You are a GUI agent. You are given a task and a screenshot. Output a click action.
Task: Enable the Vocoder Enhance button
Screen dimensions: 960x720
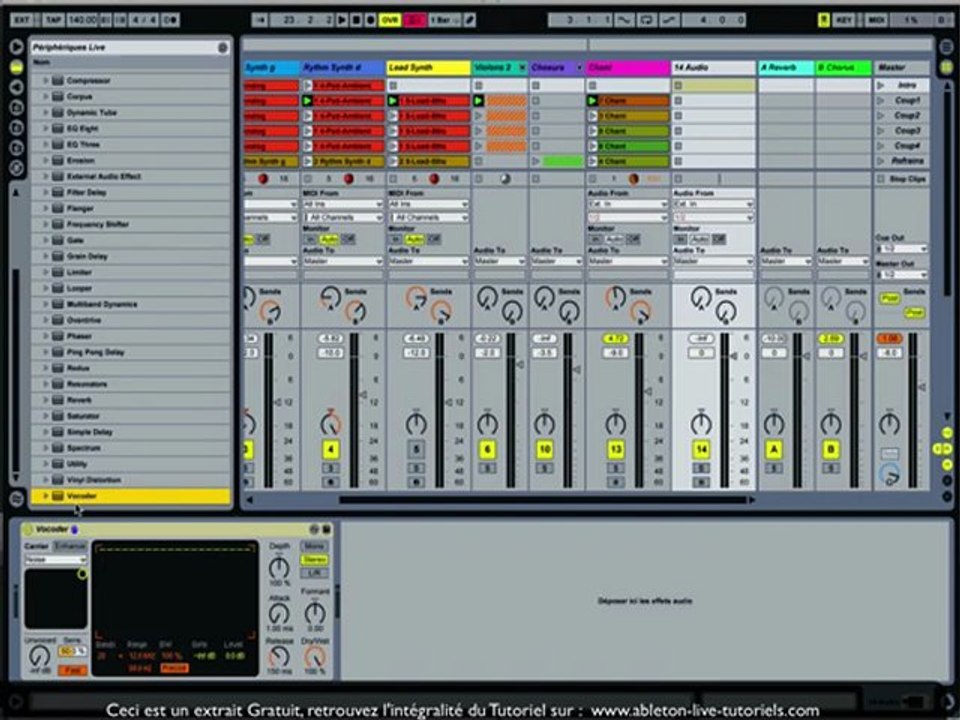(70, 546)
